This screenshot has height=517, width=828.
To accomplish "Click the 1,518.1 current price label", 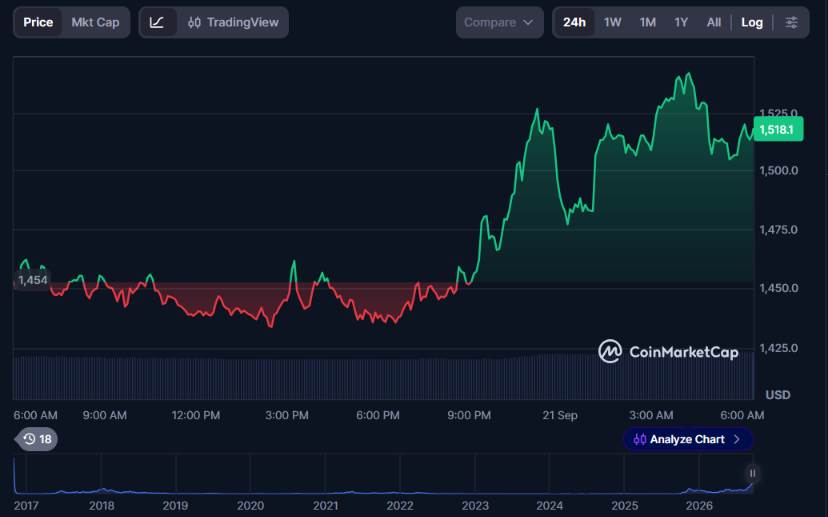I will point(778,129).
